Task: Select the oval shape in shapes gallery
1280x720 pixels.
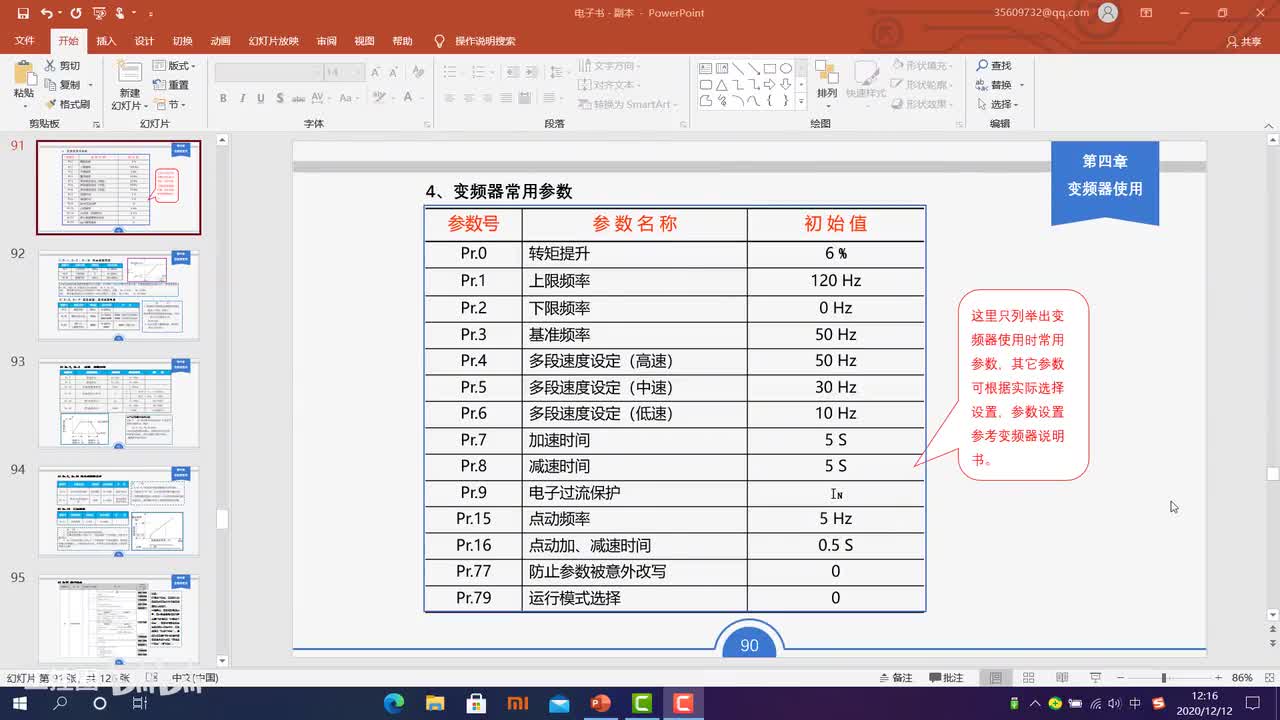Action: (786, 68)
